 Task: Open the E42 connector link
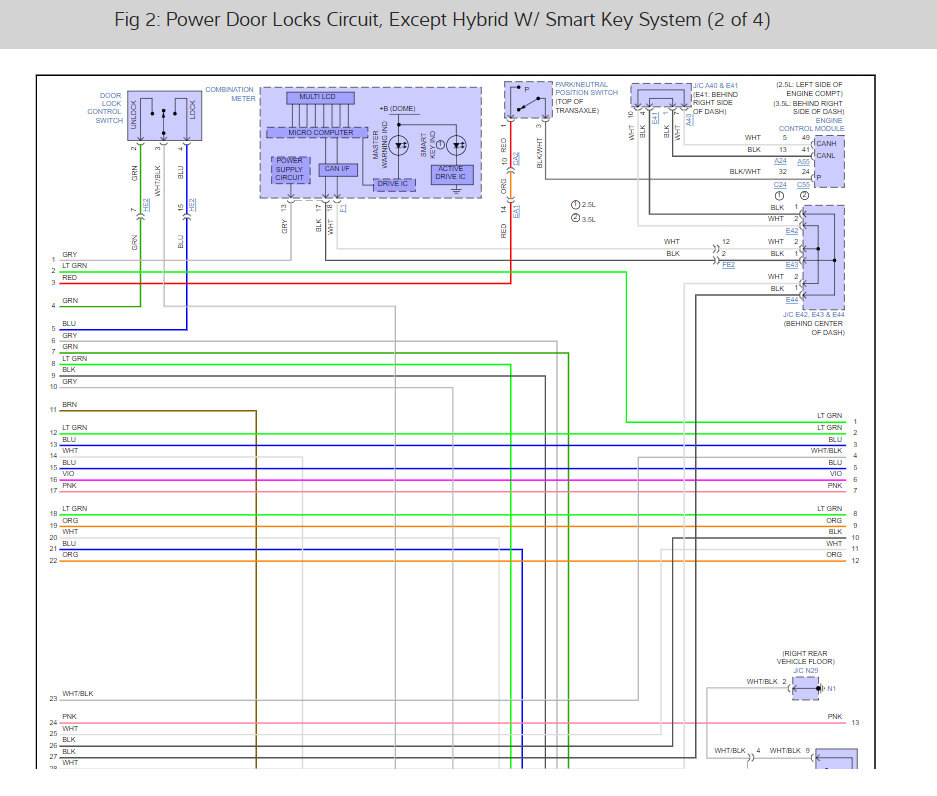click(x=792, y=231)
